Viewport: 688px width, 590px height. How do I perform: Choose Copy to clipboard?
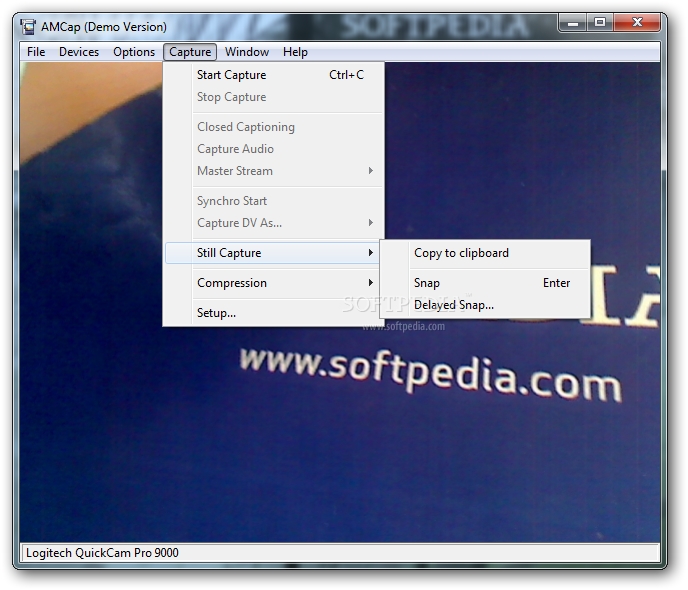[485, 253]
